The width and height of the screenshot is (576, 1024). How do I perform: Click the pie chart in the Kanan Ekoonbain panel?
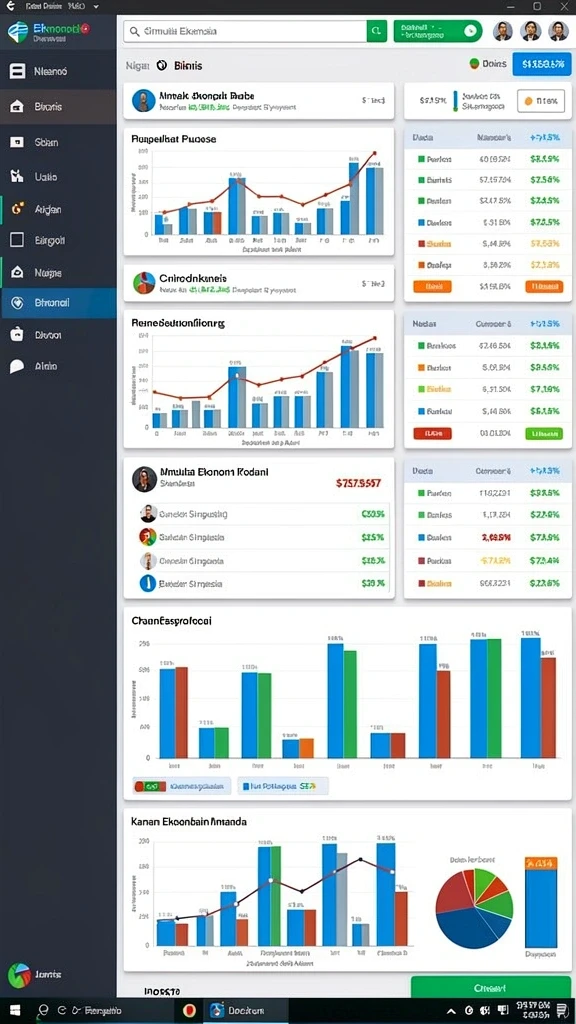pos(475,908)
